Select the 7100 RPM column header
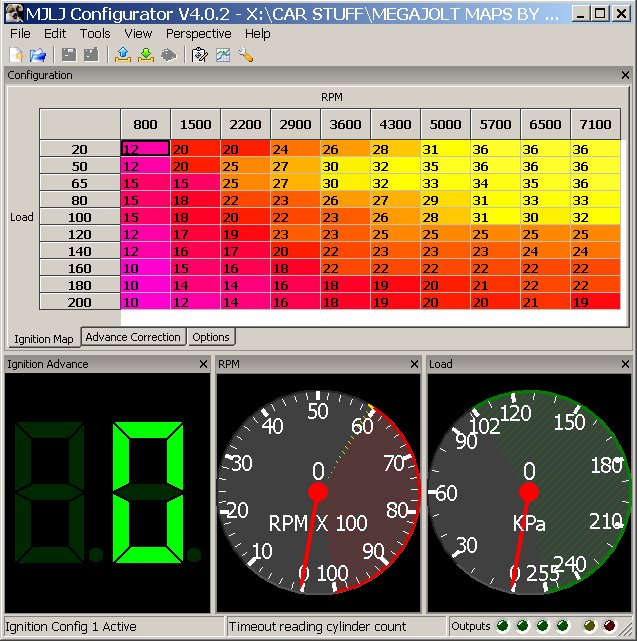This screenshot has height=641, width=637. [595, 124]
